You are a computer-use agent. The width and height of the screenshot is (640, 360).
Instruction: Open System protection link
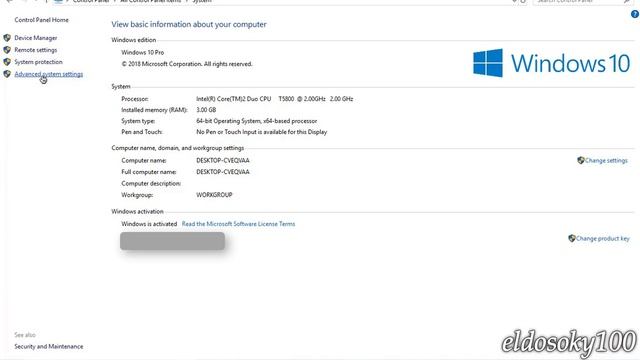(39, 62)
